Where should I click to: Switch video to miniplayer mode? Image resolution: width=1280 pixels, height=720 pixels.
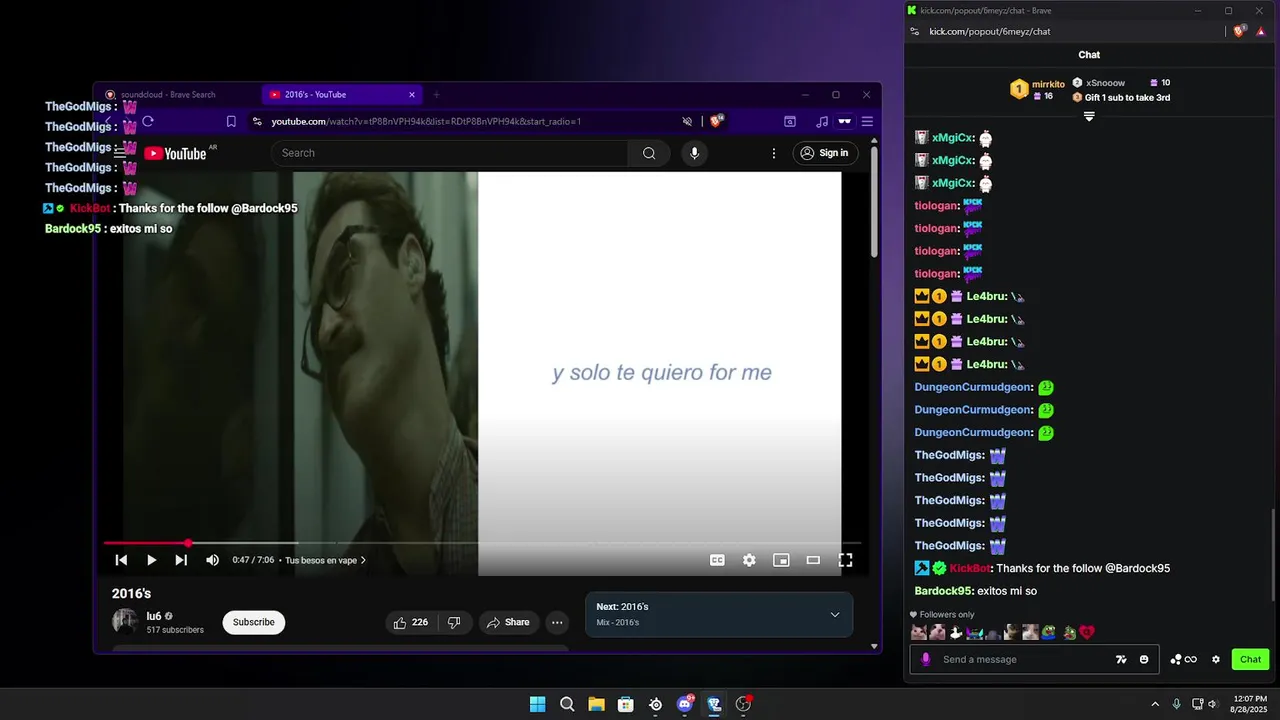pyautogui.click(x=781, y=560)
